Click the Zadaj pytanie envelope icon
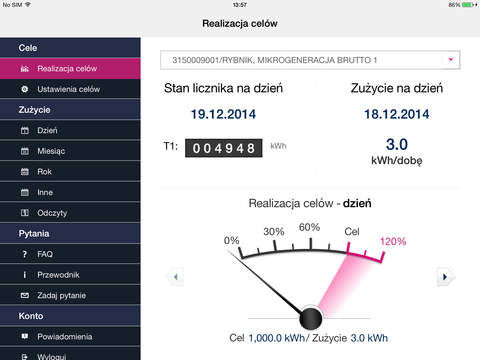Viewport: 480px width, 360px height. (25, 295)
